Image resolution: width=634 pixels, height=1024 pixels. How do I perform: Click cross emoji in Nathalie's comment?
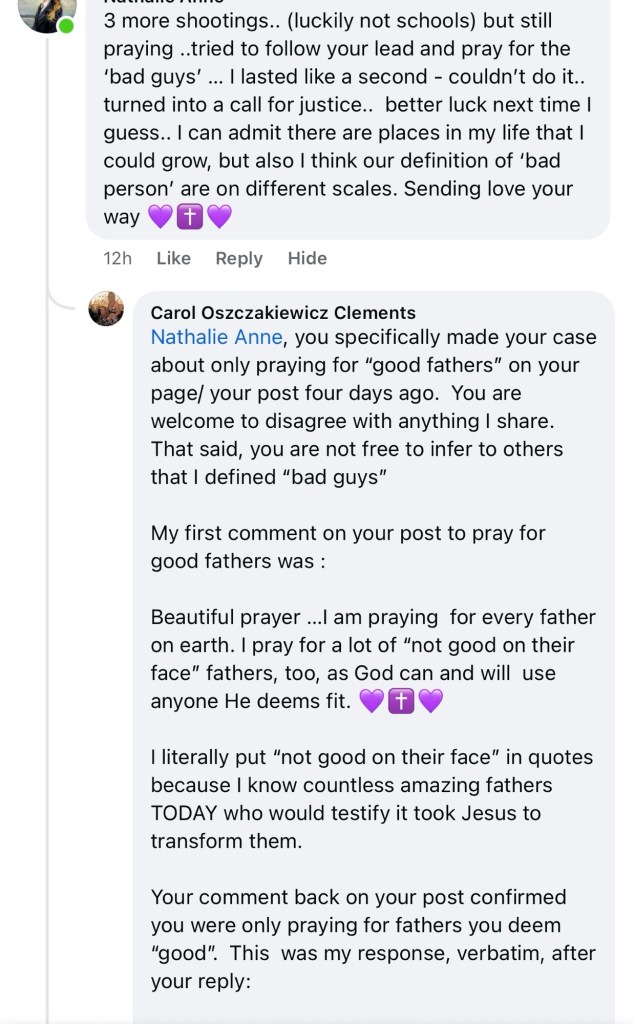pyautogui.click(x=190, y=216)
